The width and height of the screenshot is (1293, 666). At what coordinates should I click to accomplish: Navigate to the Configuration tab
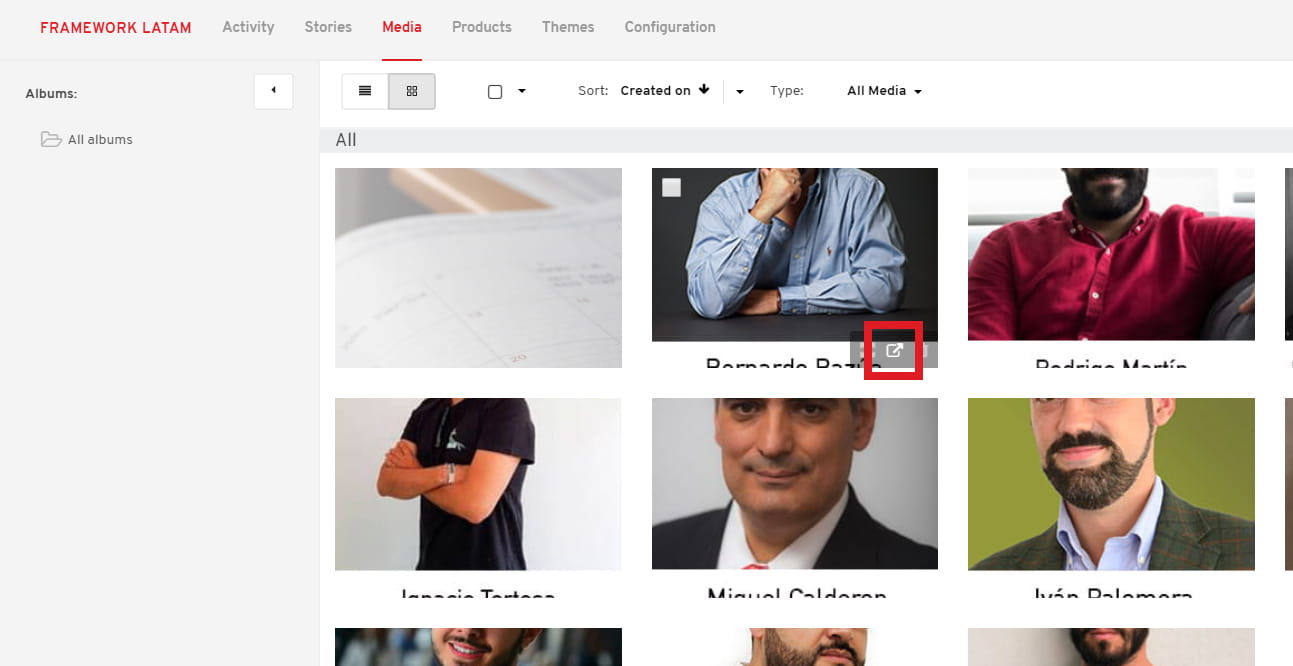[x=670, y=27]
